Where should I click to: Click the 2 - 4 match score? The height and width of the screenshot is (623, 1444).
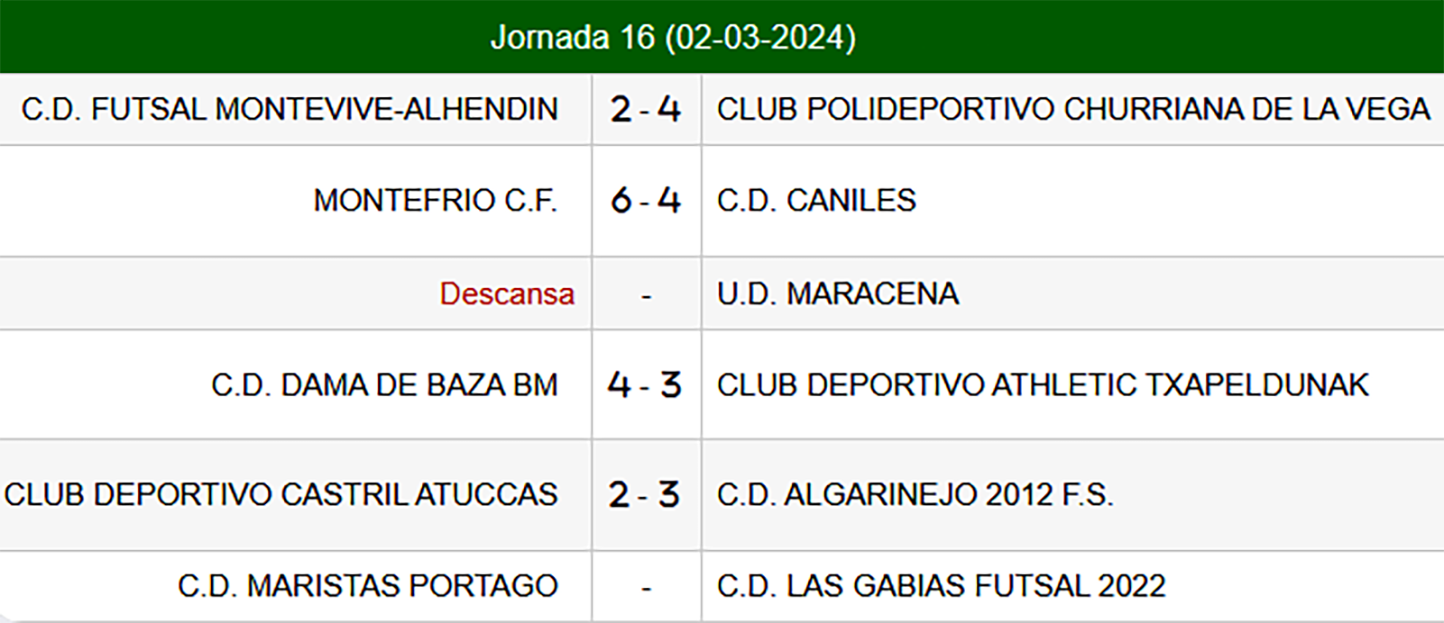click(x=646, y=109)
